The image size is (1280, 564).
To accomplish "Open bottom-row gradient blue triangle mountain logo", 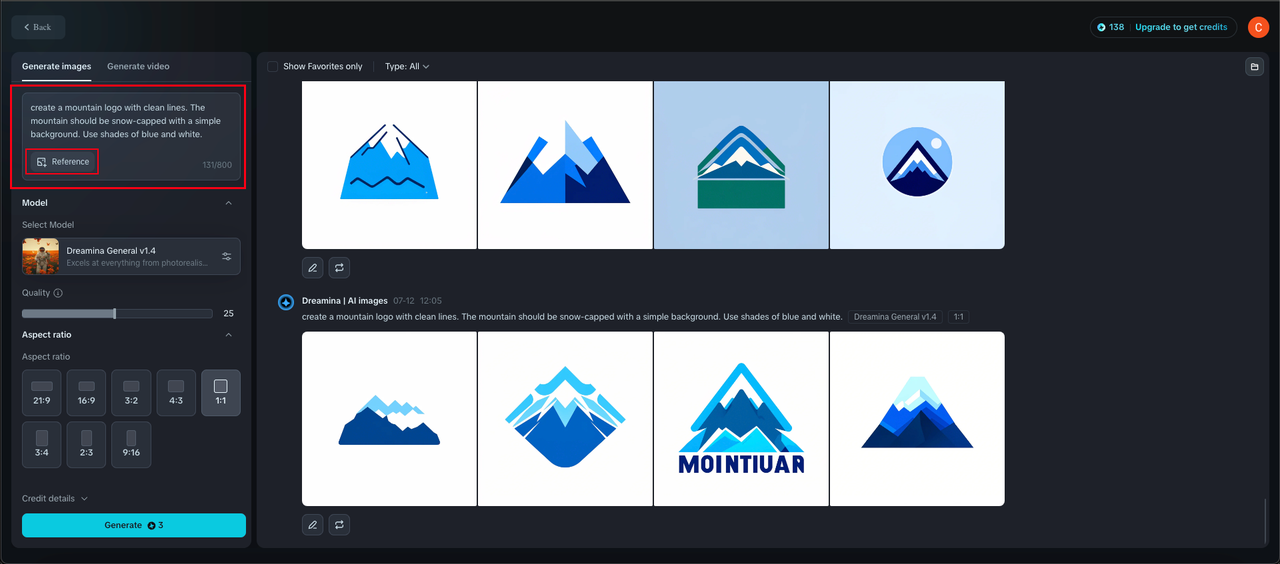I will click(x=917, y=419).
